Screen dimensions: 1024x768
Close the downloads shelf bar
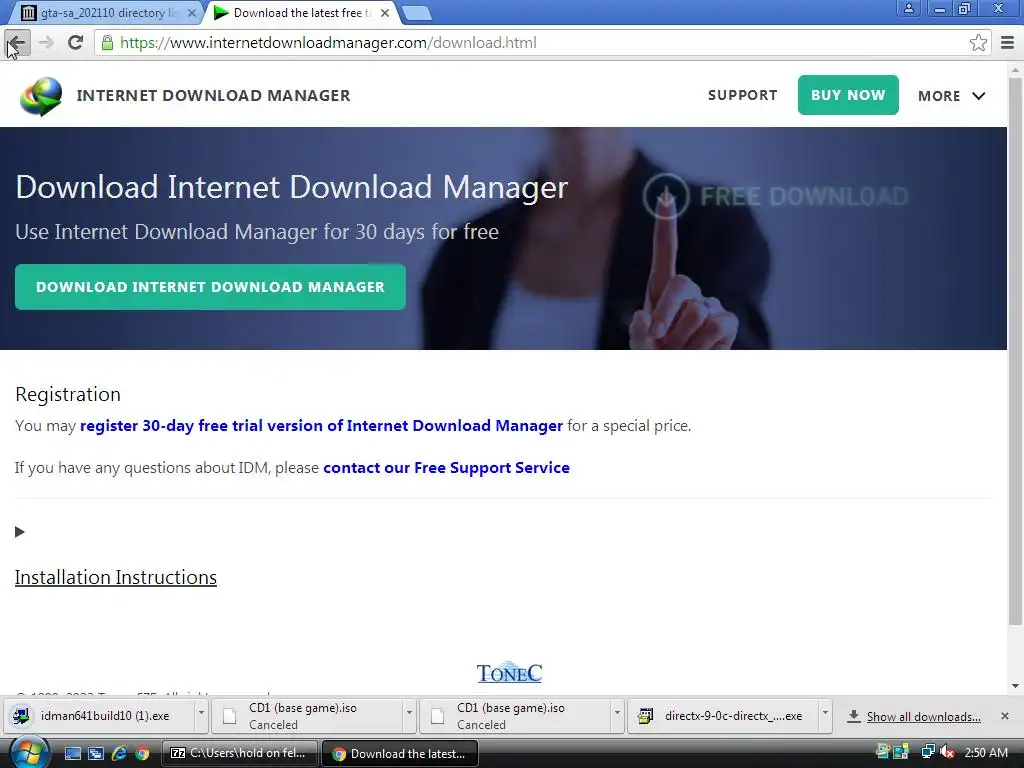[x=1004, y=716]
